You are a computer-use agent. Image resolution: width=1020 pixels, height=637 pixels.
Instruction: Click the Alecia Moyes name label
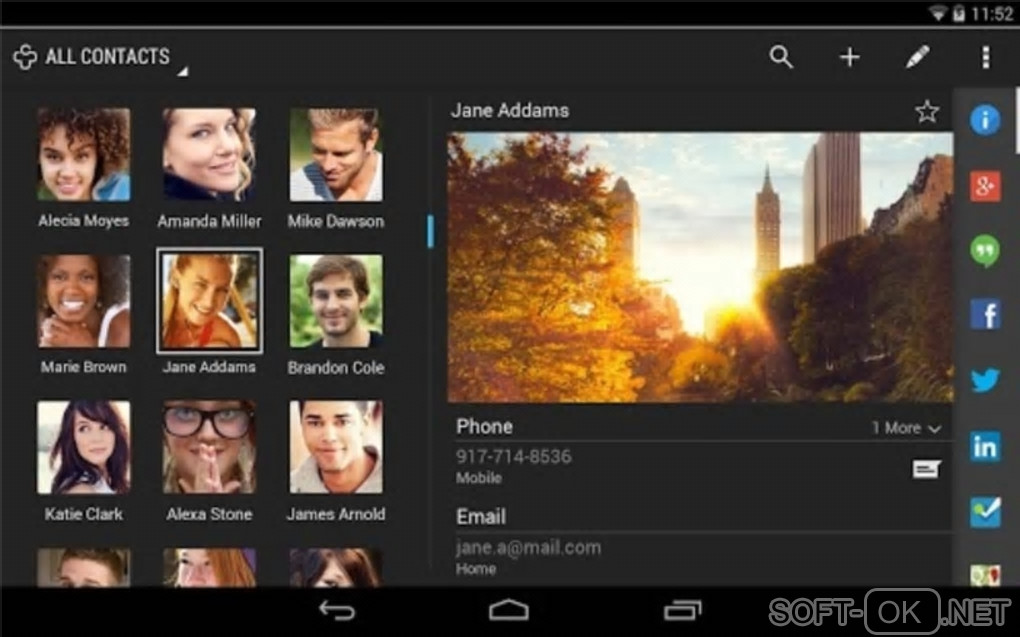pos(83,221)
